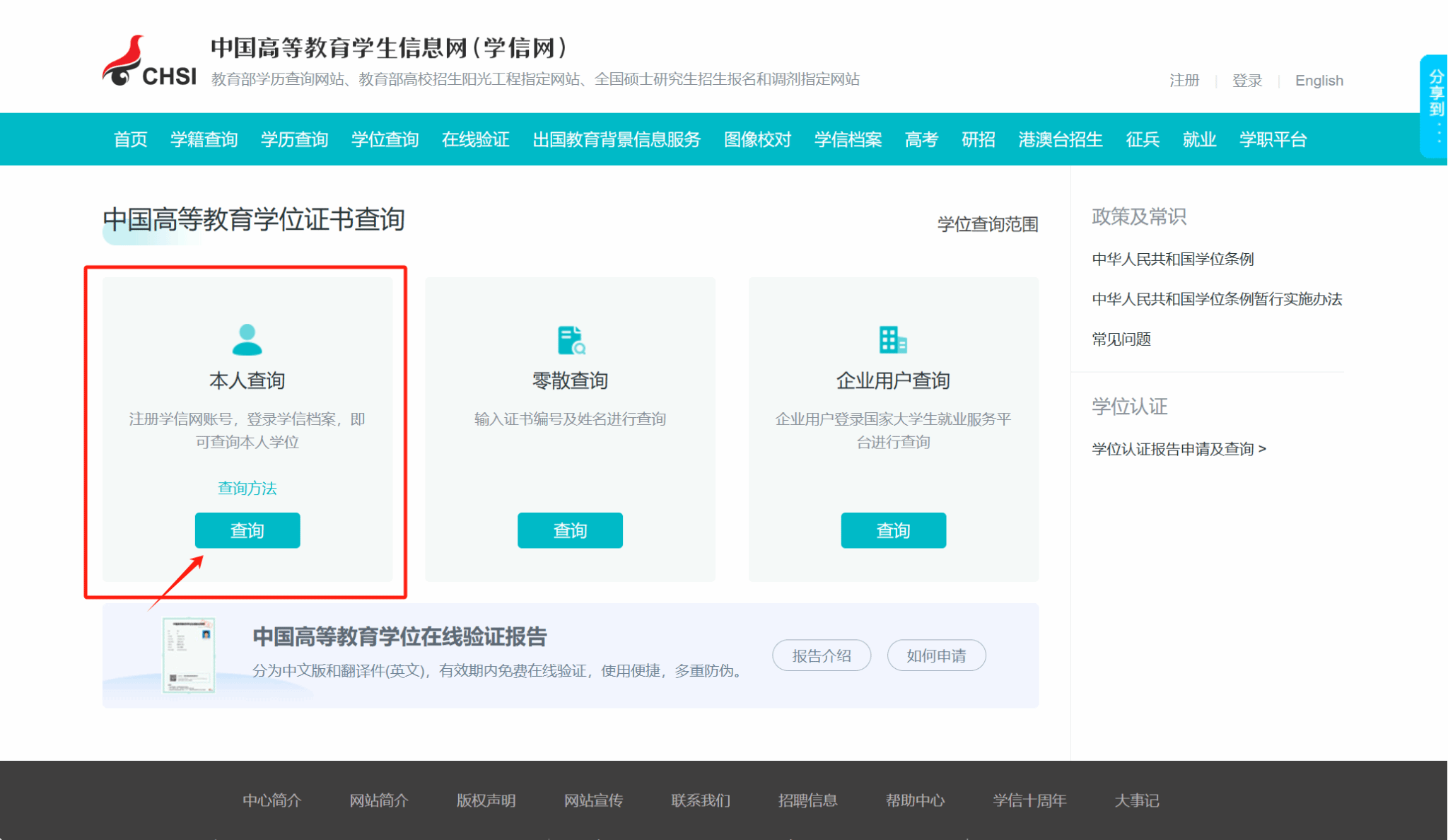
Task: Open 中华人民共和国学位条例暂行实施办法 link
Action: point(1217,299)
